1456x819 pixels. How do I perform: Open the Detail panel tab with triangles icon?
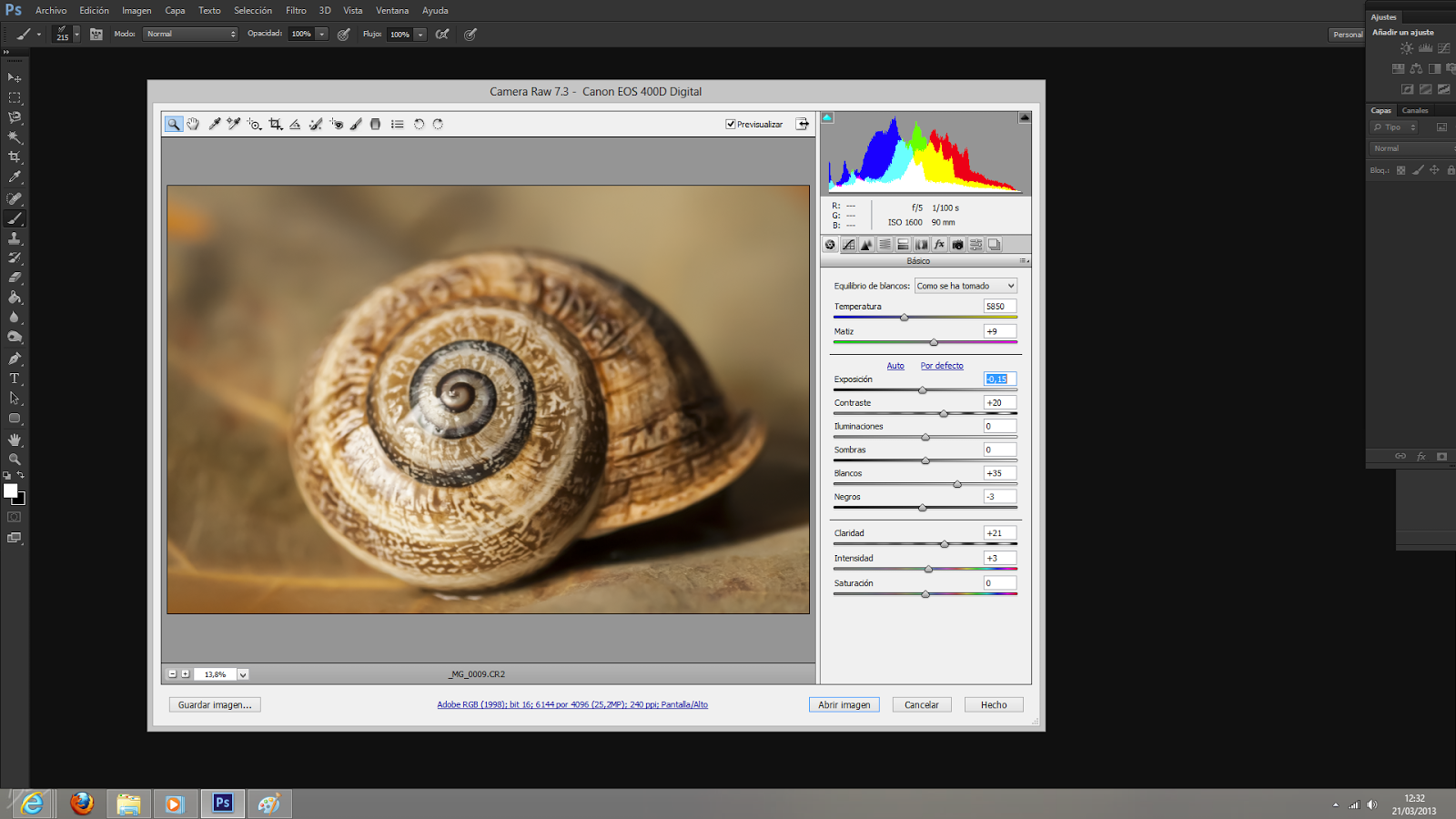pyautogui.click(x=866, y=245)
